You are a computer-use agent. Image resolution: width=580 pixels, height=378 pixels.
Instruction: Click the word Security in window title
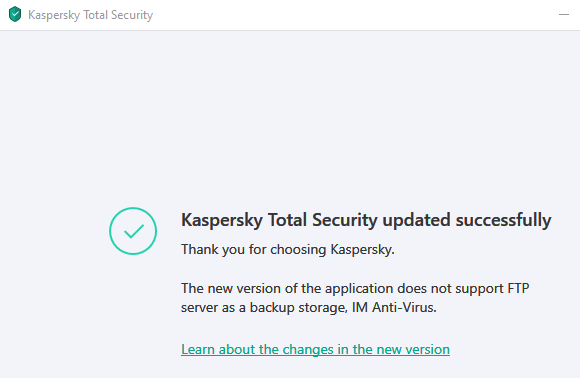point(132,15)
